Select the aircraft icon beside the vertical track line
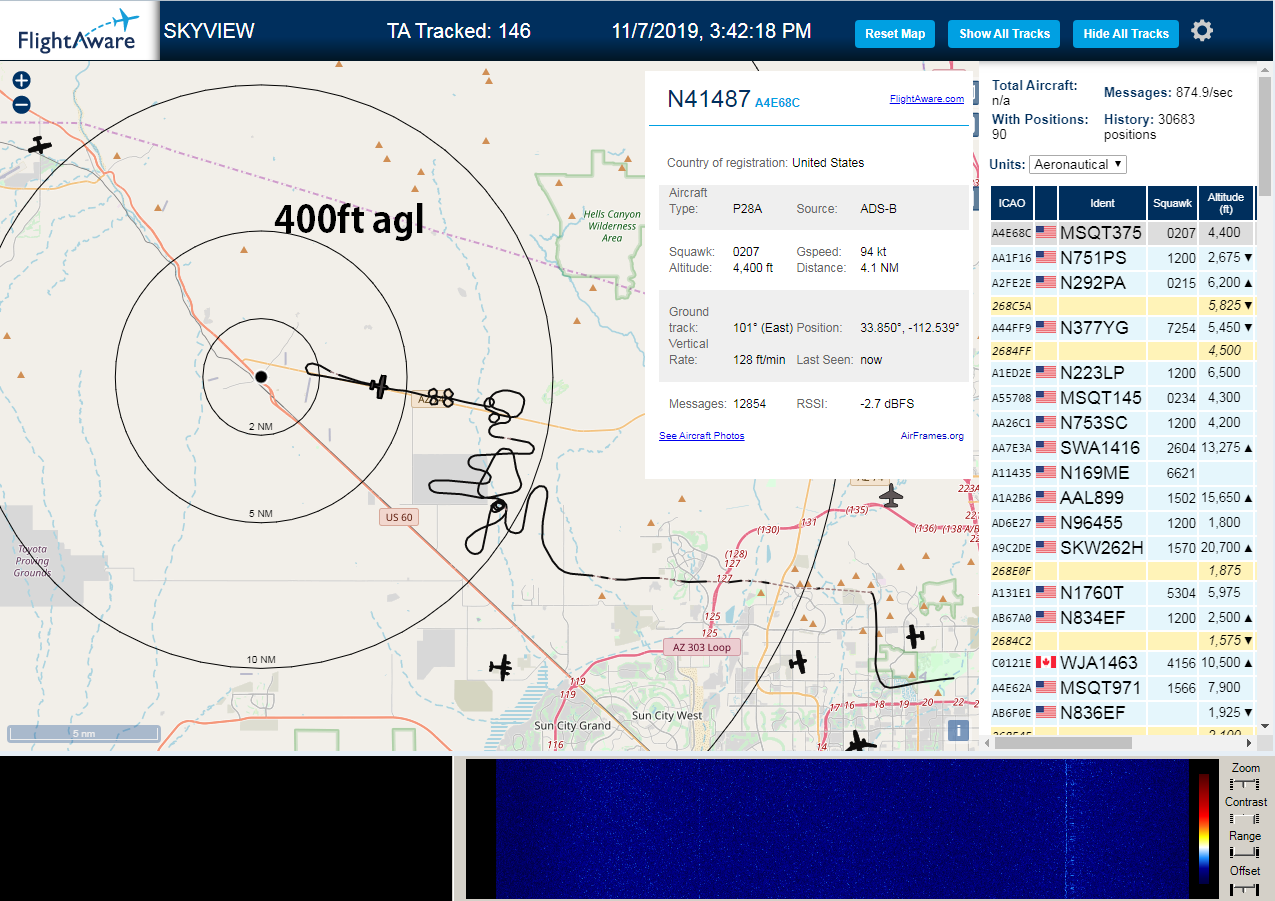The height and width of the screenshot is (901, 1275). pyautogui.click(x=915, y=635)
